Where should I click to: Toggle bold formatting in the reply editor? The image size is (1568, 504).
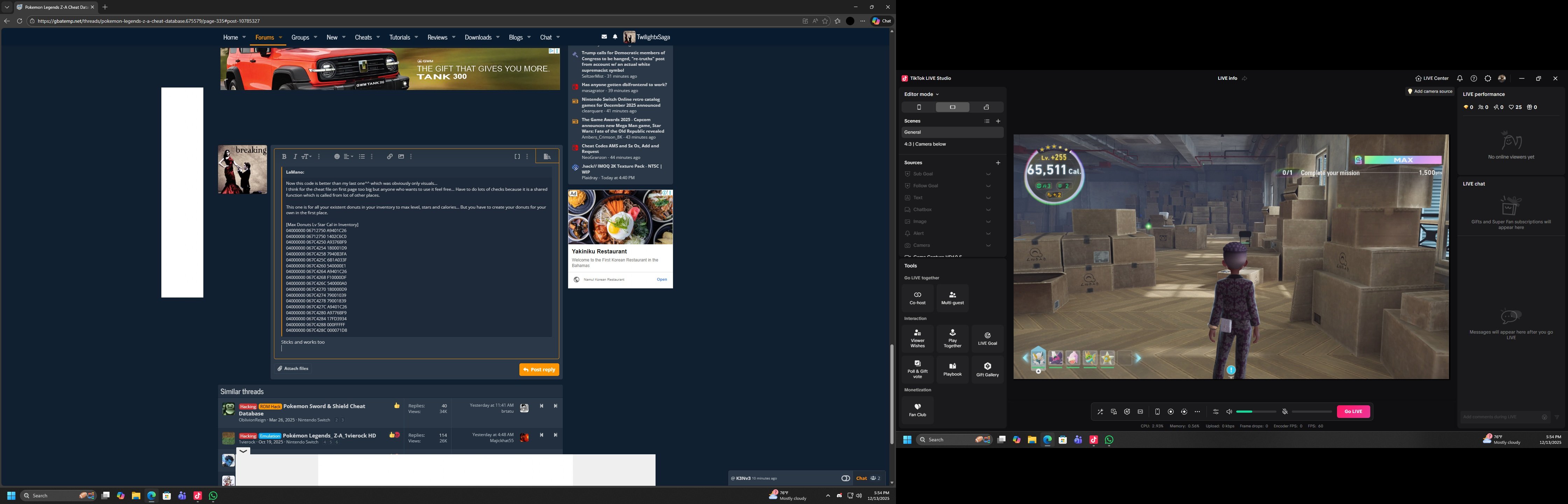[284, 156]
